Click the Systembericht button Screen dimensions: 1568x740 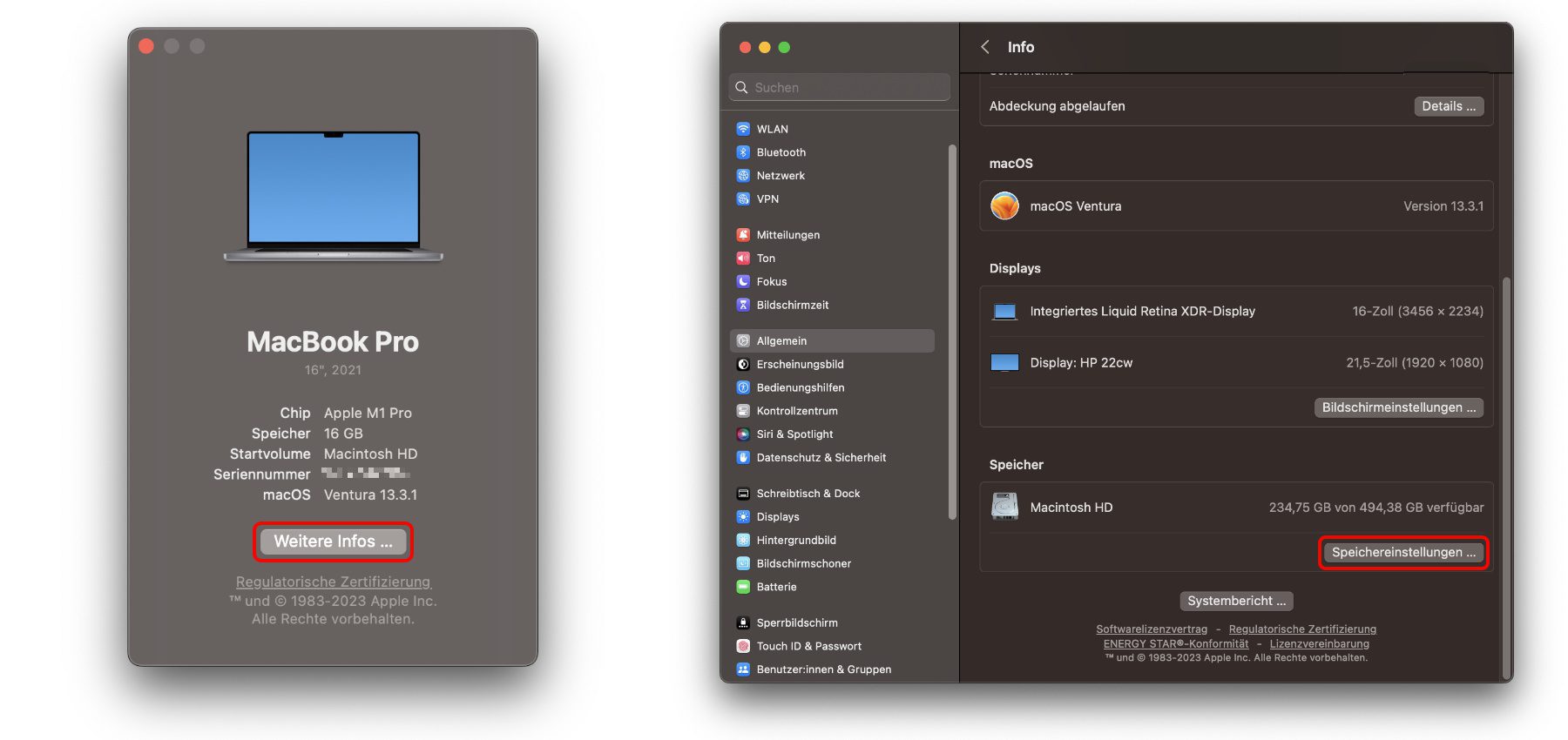click(1235, 602)
